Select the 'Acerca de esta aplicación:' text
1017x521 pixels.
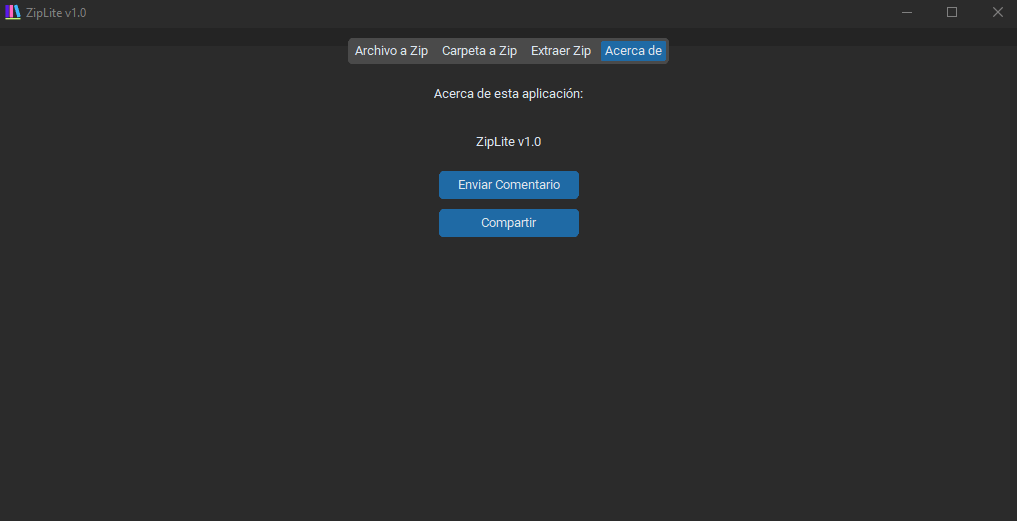pos(508,94)
